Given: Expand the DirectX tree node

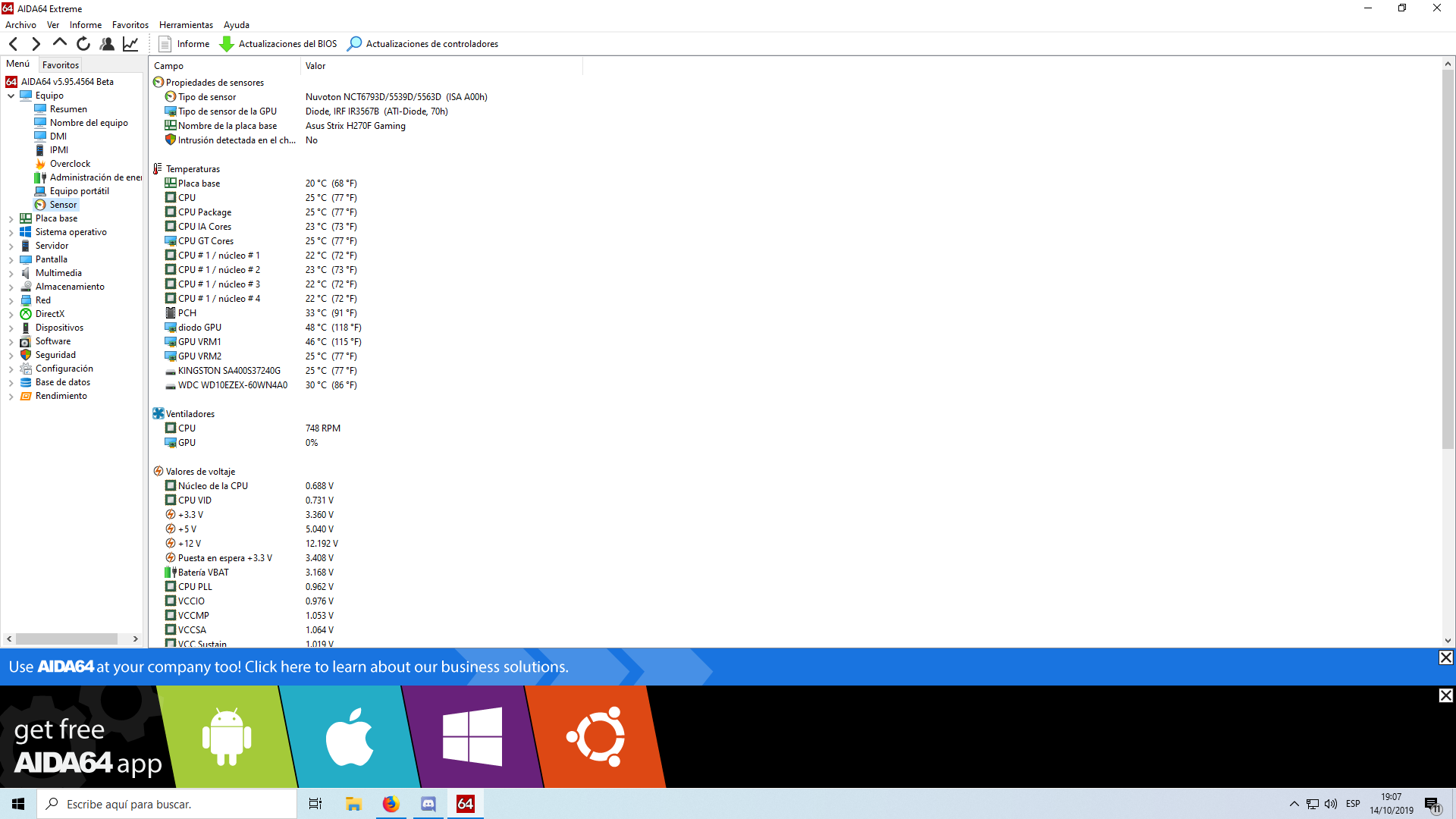Looking at the screenshot, I should pos(11,314).
